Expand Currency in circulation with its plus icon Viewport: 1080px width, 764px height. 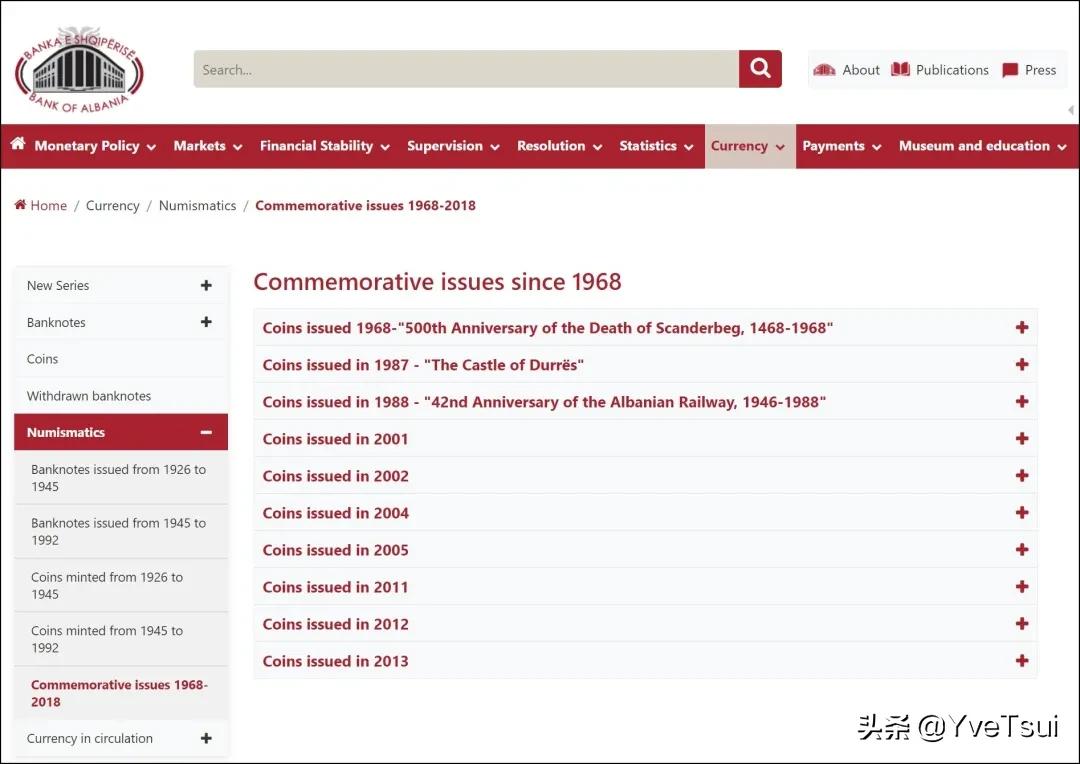tap(206, 738)
